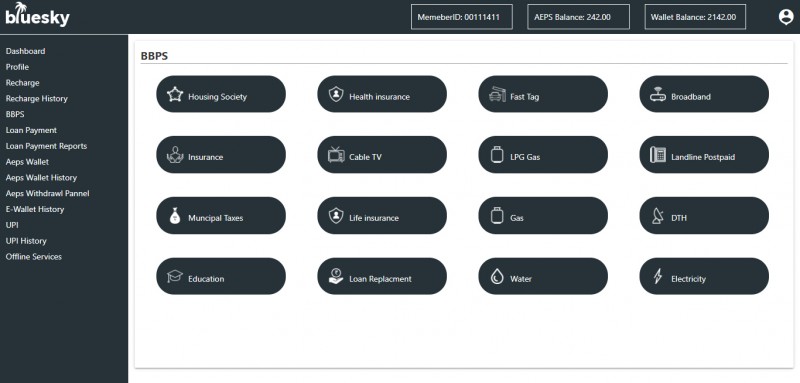This screenshot has width=800, height=383.
Task: Click the Health insurance shield icon
Action: [x=336, y=94]
